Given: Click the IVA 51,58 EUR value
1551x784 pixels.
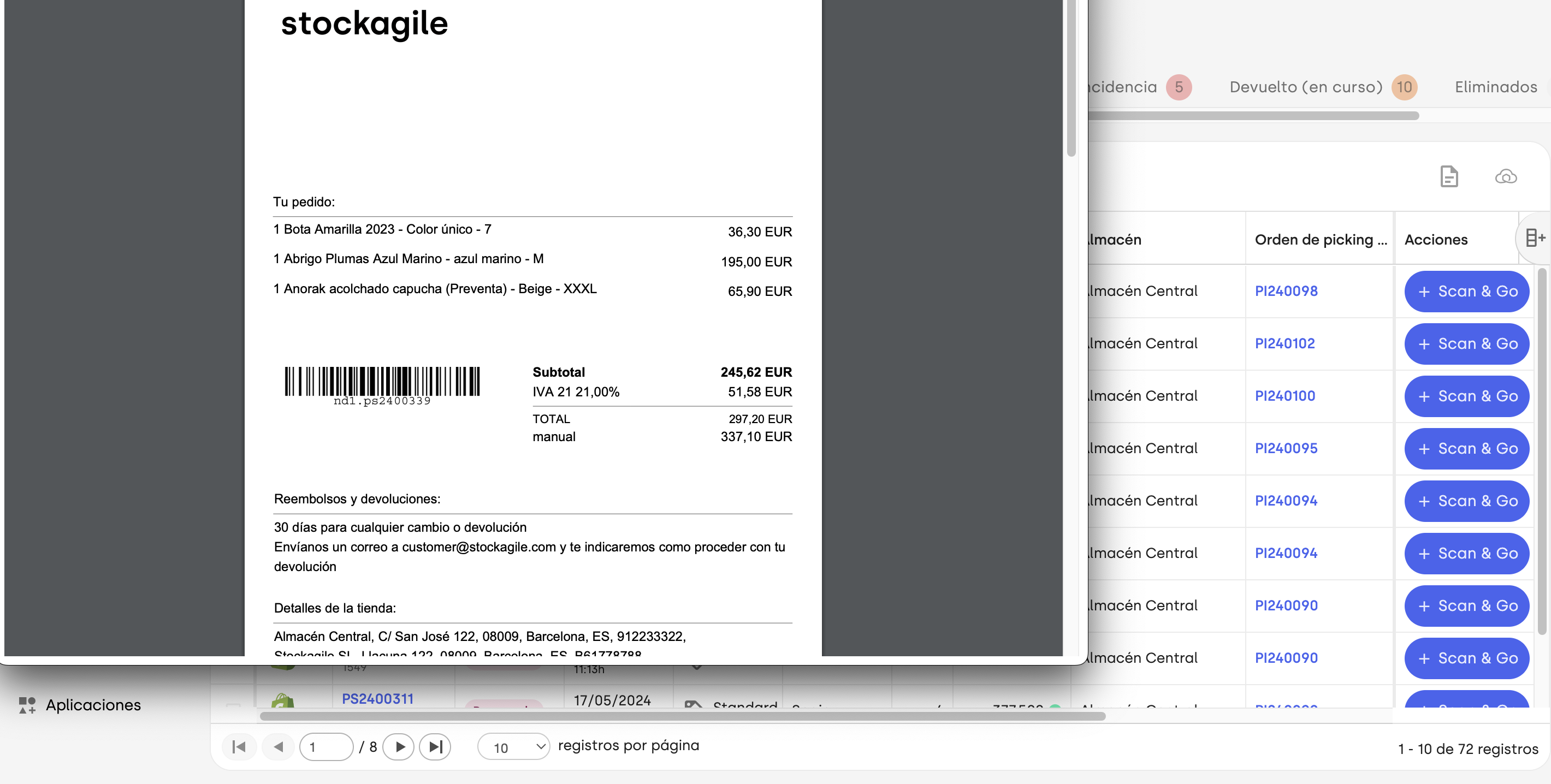Looking at the screenshot, I should click(x=759, y=391).
